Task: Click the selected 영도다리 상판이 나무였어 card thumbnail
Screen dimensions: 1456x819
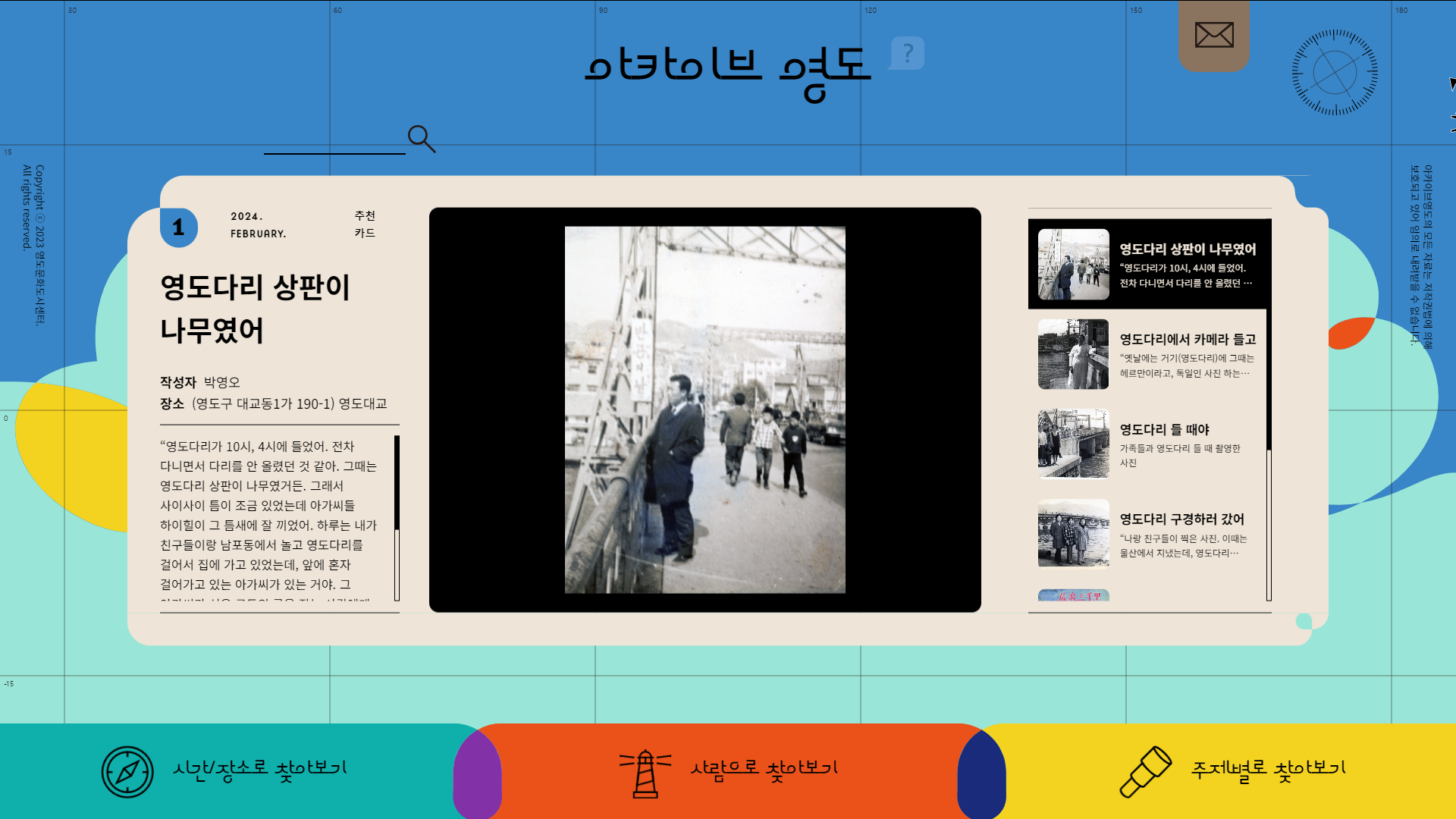Action: 1073,265
